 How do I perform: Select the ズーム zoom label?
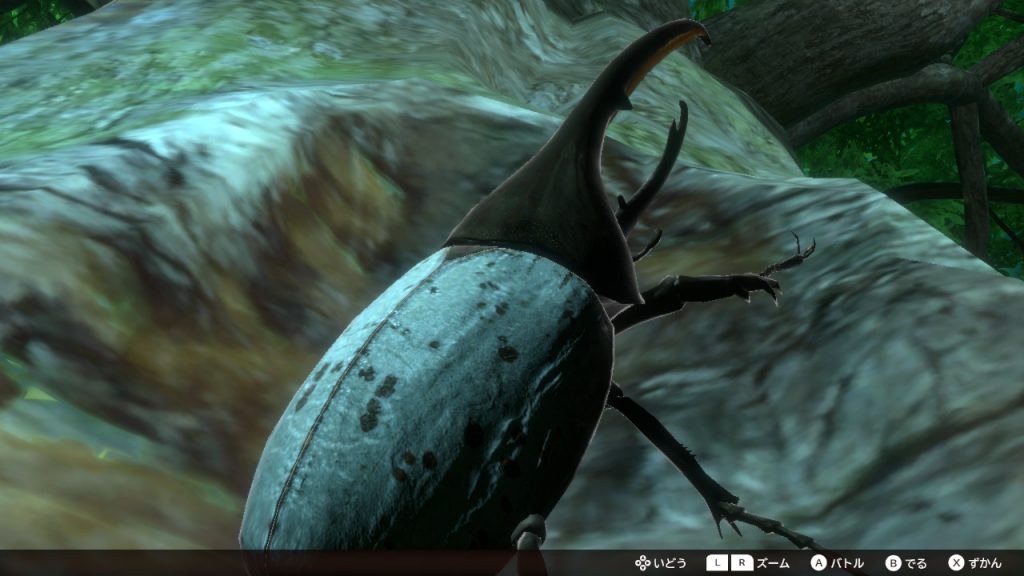tap(773, 563)
